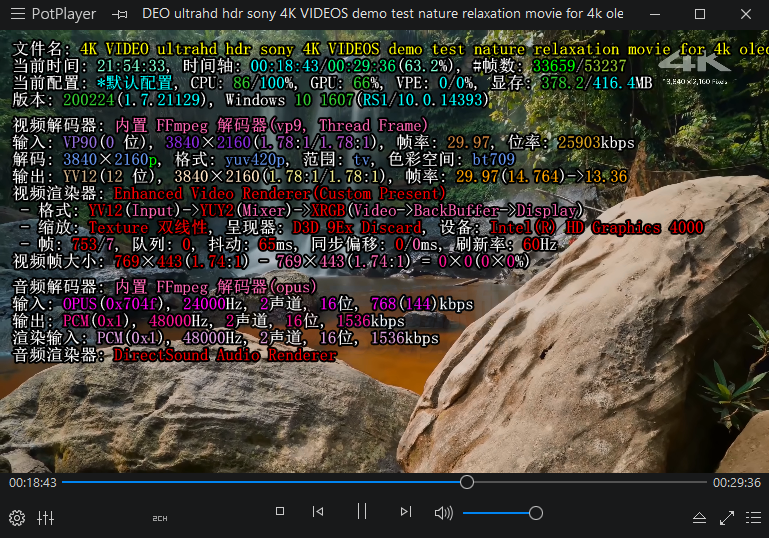Click the seek bar progress handle

467,482
